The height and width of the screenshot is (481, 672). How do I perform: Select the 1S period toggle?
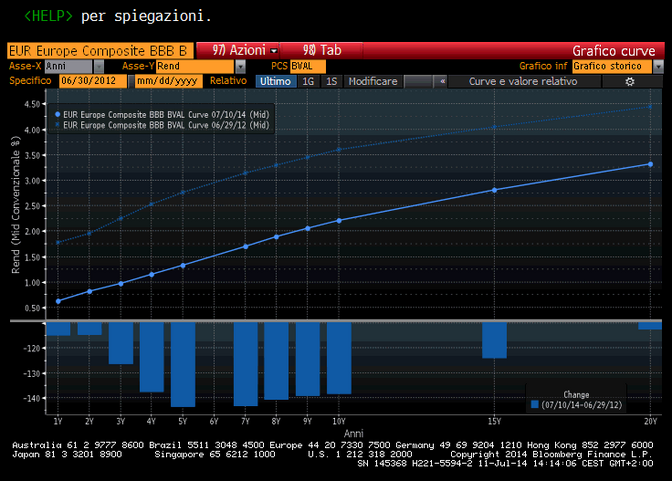[331, 81]
